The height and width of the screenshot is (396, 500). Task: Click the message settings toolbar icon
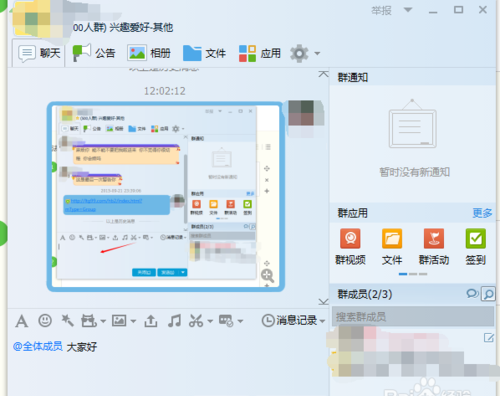pyautogui.click(x=226, y=321)
